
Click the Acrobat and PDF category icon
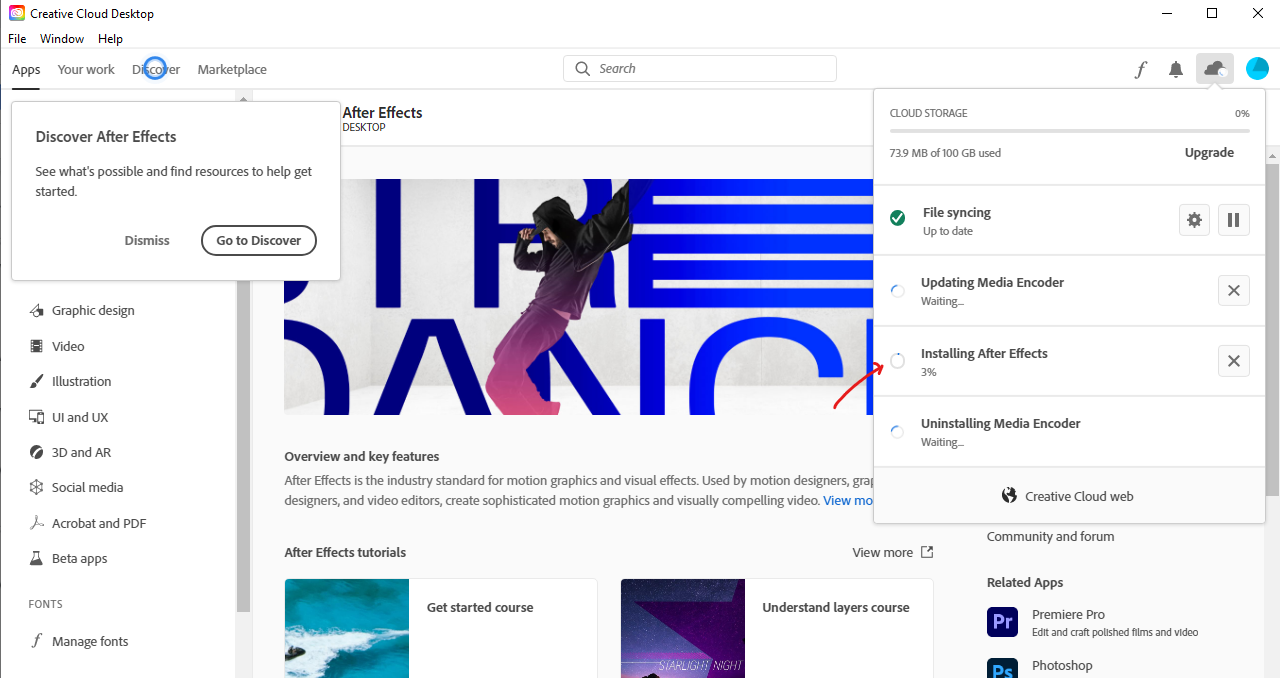coord(37,523)
